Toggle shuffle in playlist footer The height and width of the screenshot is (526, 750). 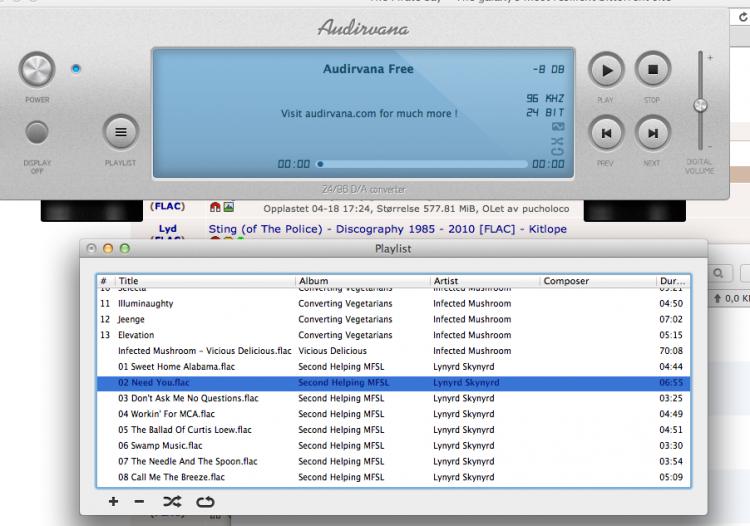click(172, 501)
